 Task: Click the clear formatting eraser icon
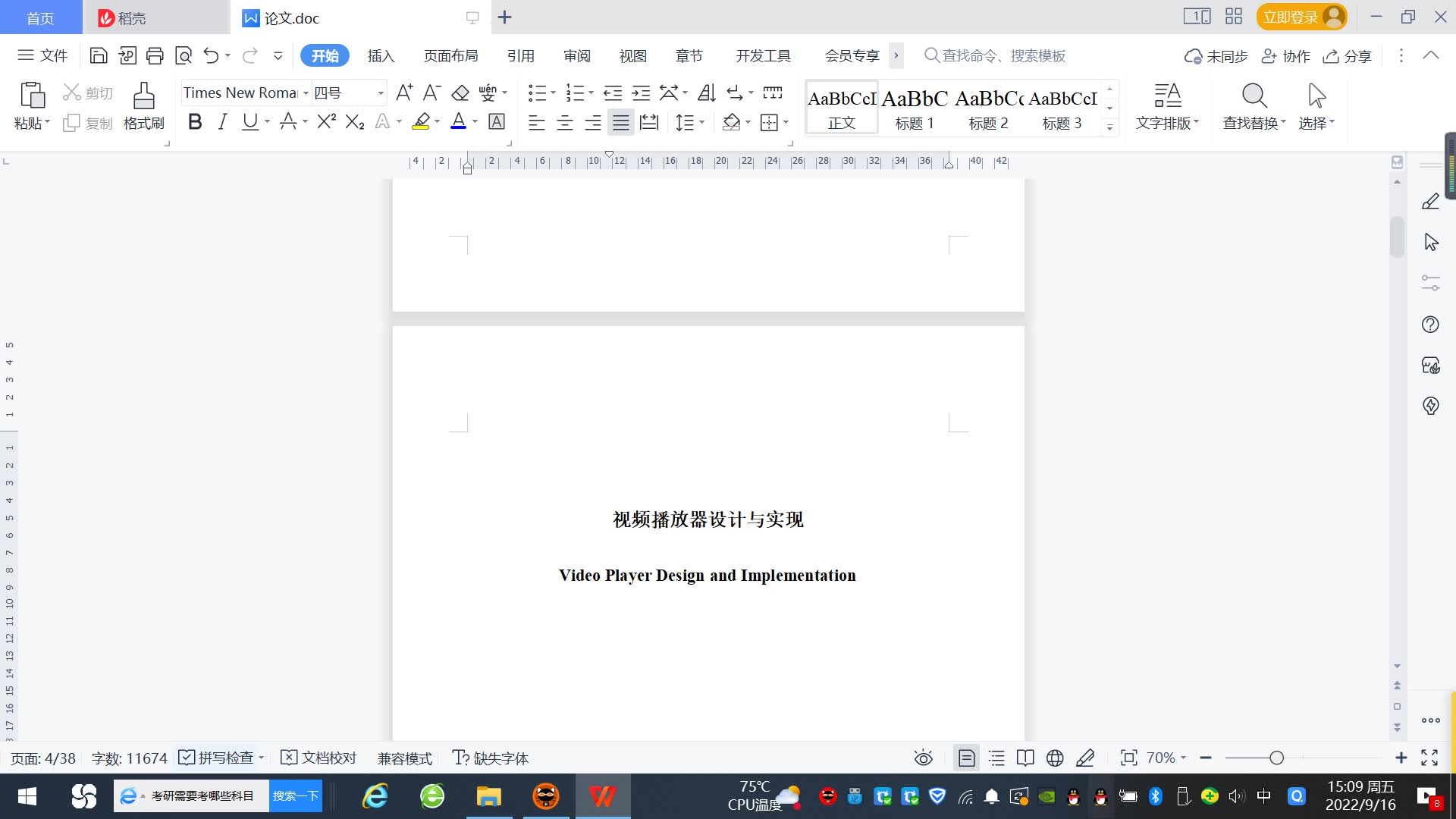pyautogui.click(x=460, y=93)
